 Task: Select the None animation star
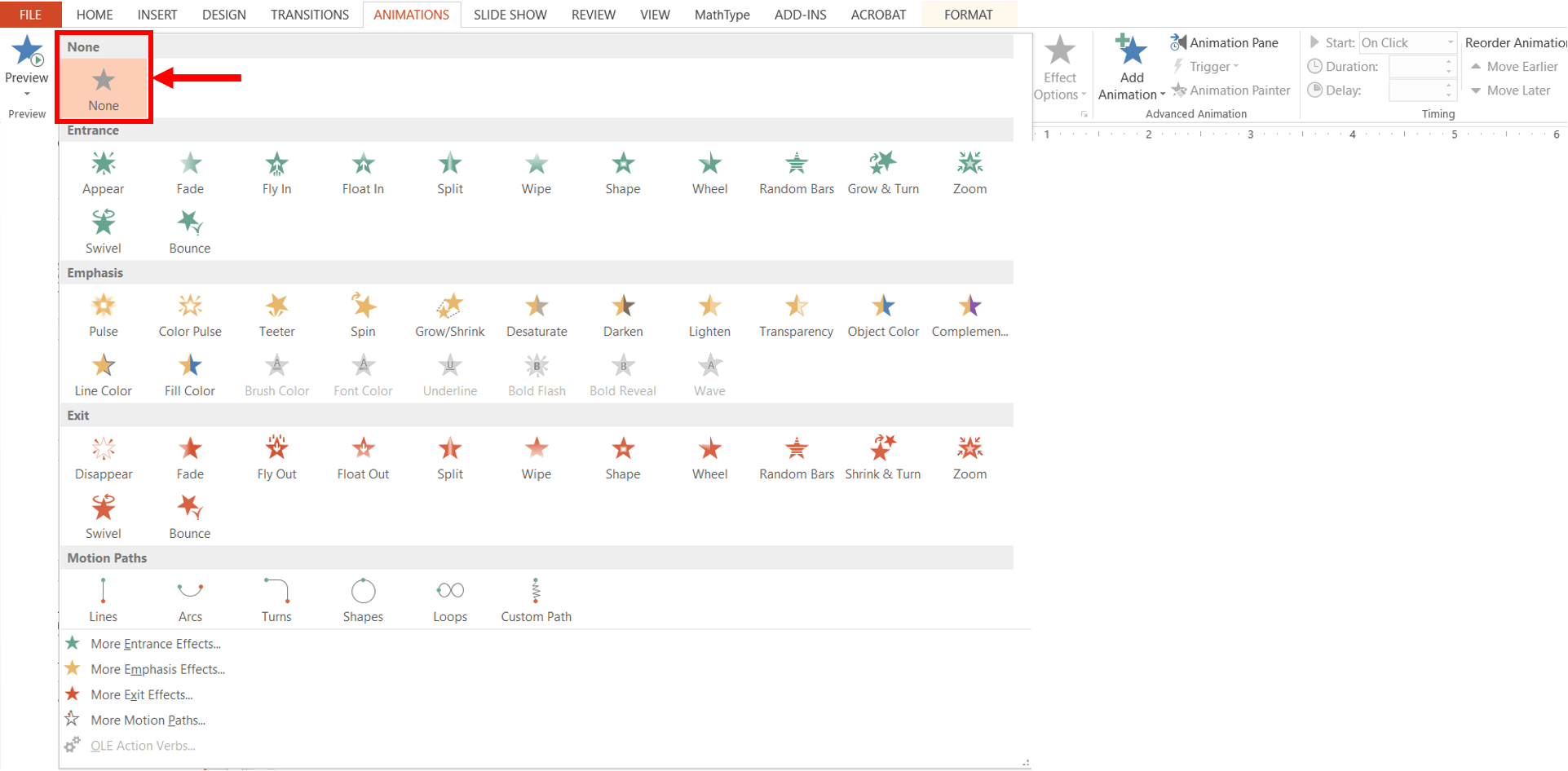point(104,88)
